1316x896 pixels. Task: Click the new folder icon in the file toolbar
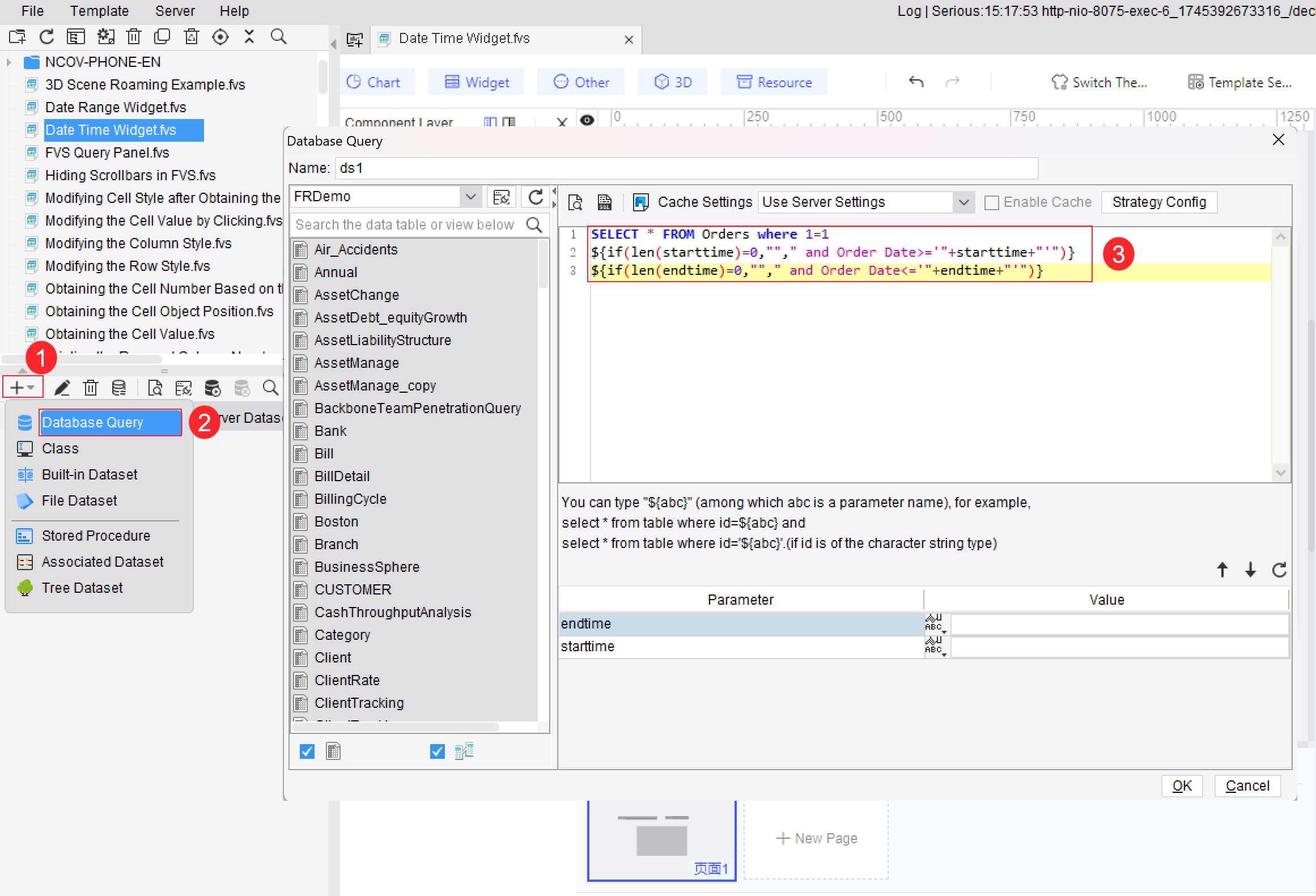point(18,37)
